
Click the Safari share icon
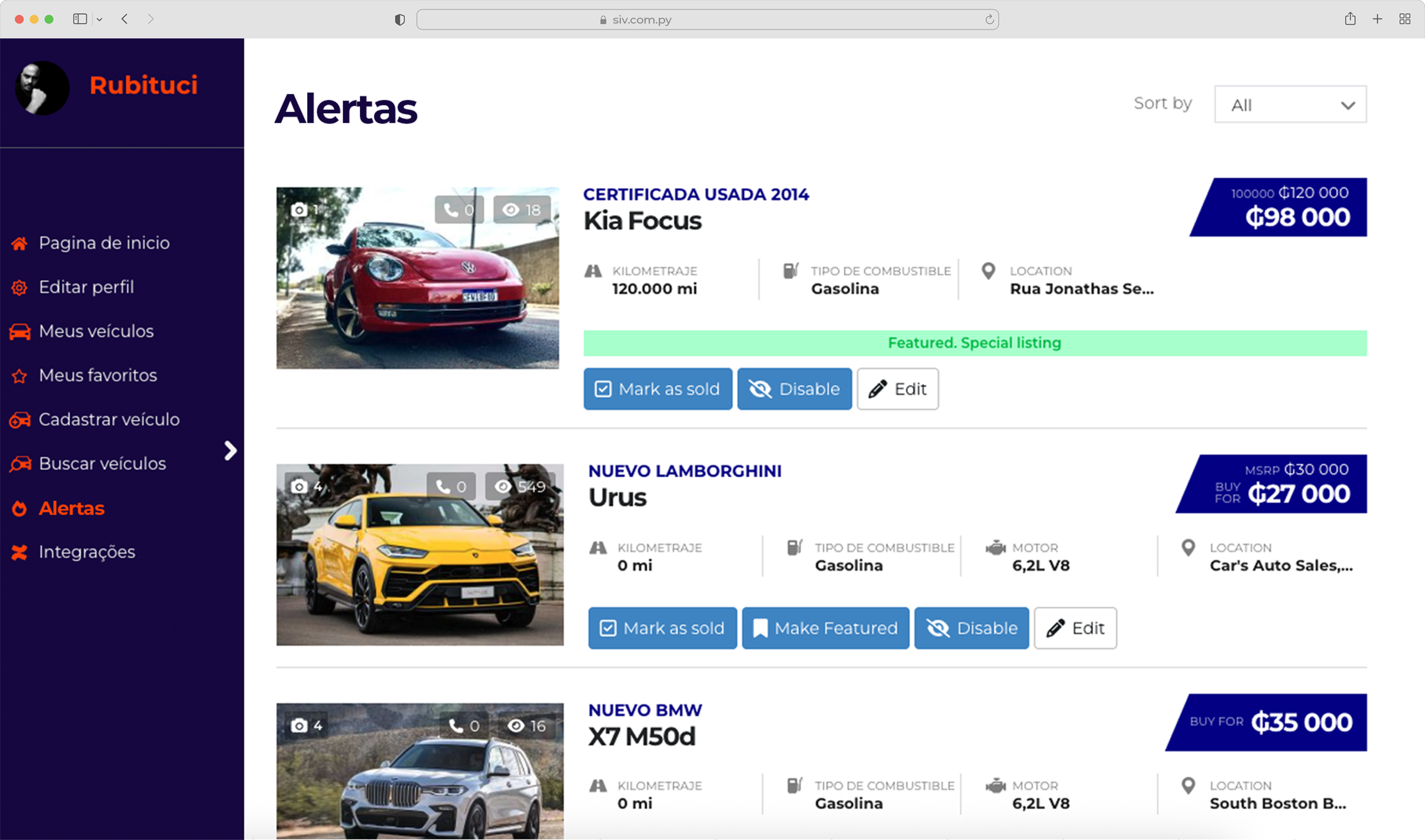(x=1350, y=19)
